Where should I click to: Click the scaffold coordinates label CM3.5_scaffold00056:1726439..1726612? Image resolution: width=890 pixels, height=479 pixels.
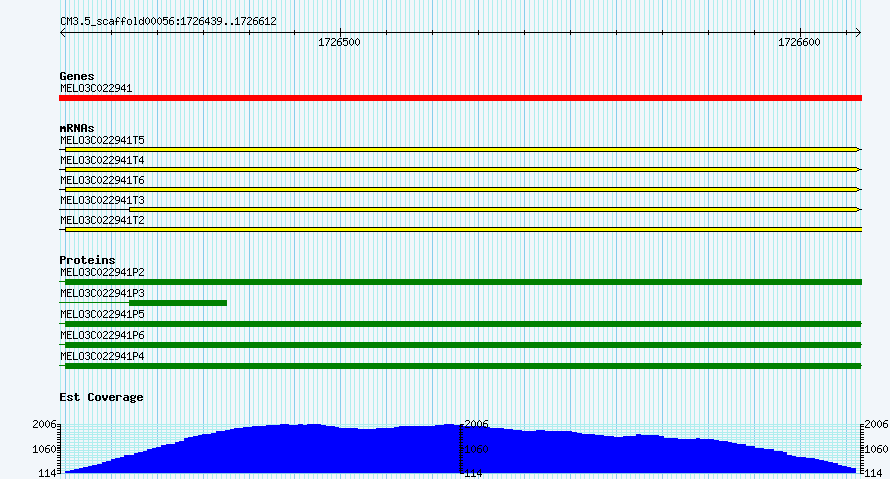point(169,22)
